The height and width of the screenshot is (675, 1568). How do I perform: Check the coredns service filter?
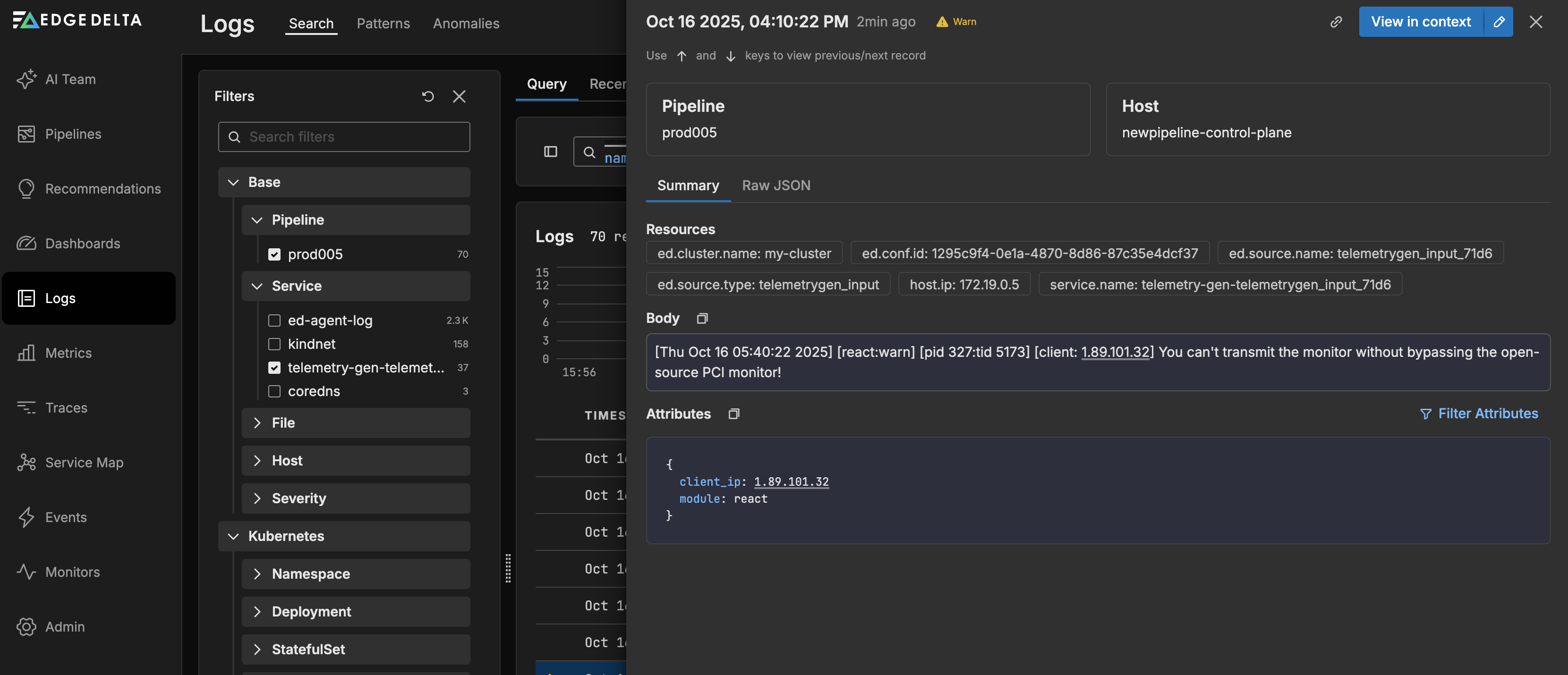pyautogui.click(x=274, y=391)
